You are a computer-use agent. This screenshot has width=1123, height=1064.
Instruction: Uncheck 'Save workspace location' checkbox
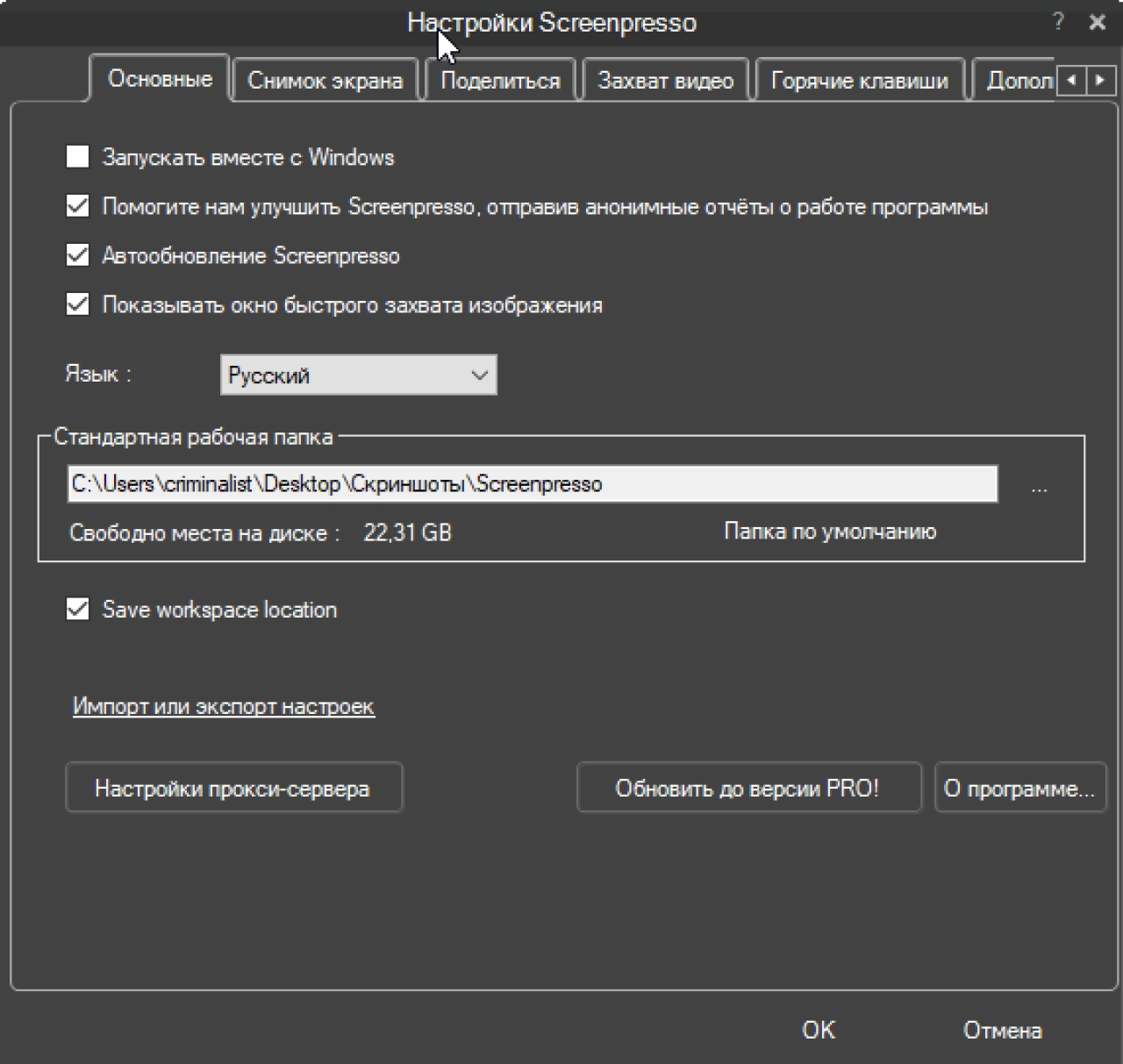pos(78,609)
